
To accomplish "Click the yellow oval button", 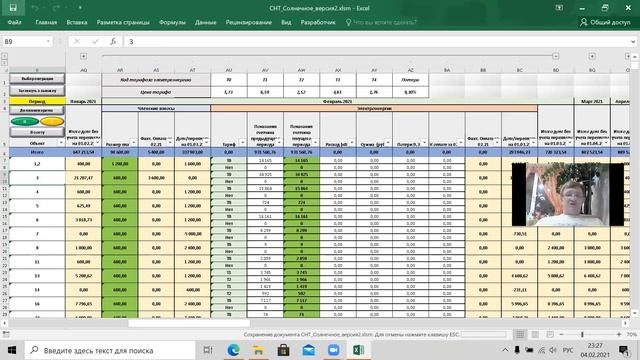I will pyautogui.click(x=52, y=121).
